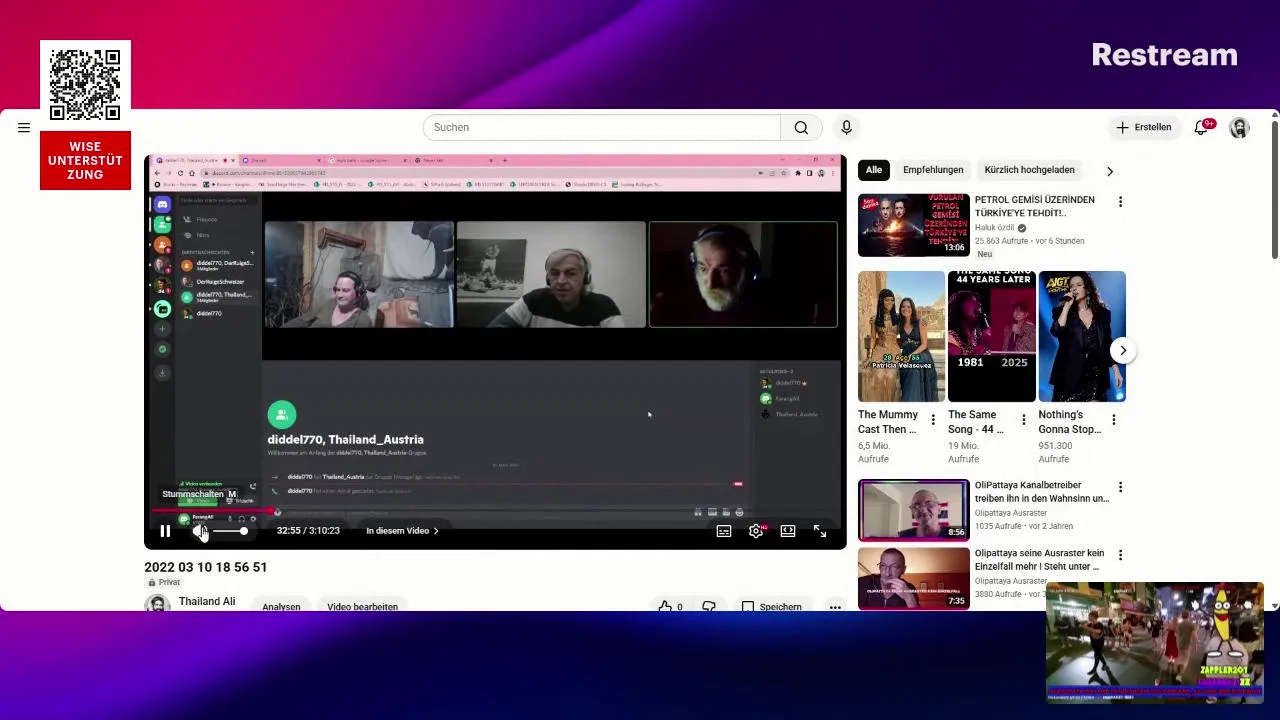The image size is (1280, 720).
Task: Open 'OliPattaya Kanalbetreiber treiben' video thumbnail
Action: 914,510
